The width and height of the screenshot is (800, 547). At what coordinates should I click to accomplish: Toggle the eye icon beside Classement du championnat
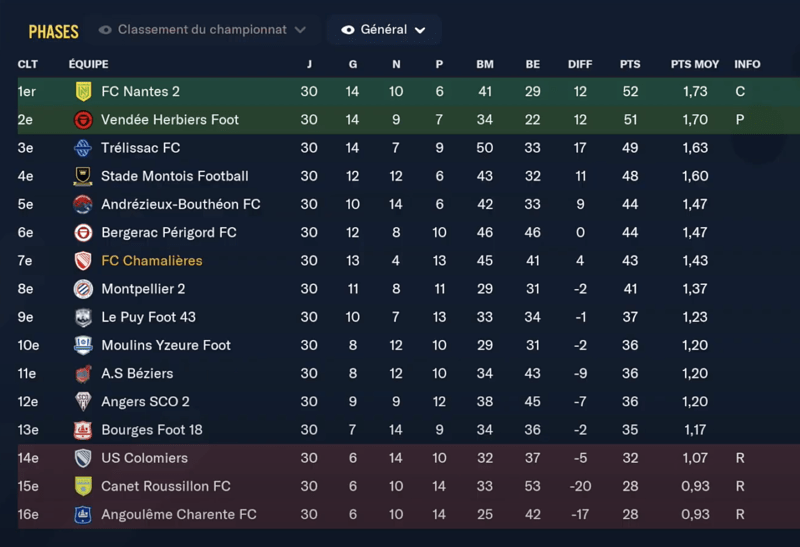(105, 30)
